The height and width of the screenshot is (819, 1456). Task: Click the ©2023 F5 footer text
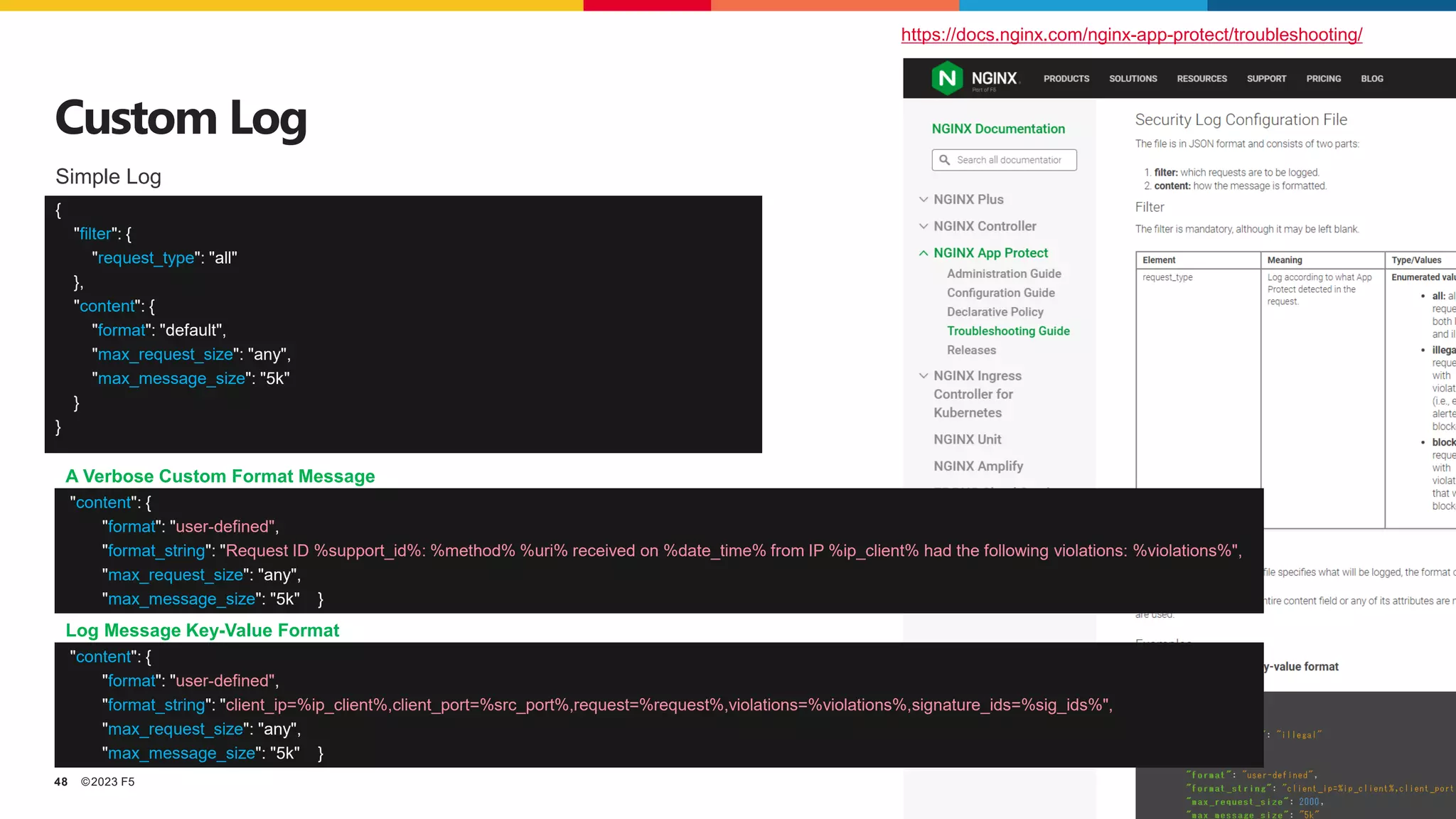[x=107, y=782]
